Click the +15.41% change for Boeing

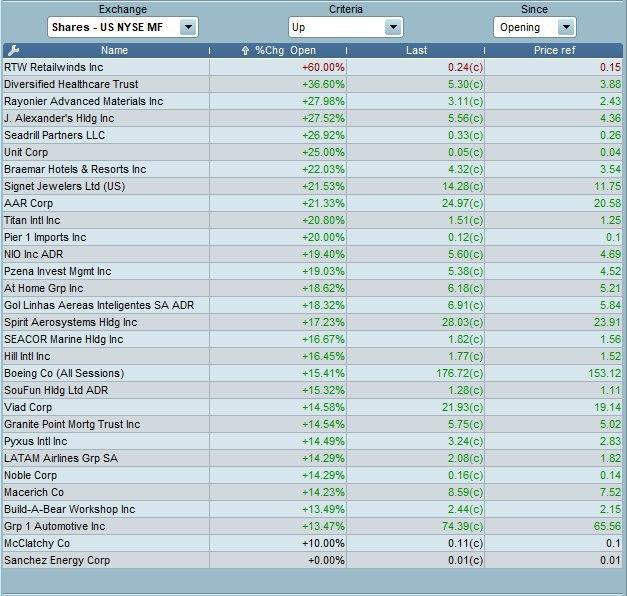[323, 373]
